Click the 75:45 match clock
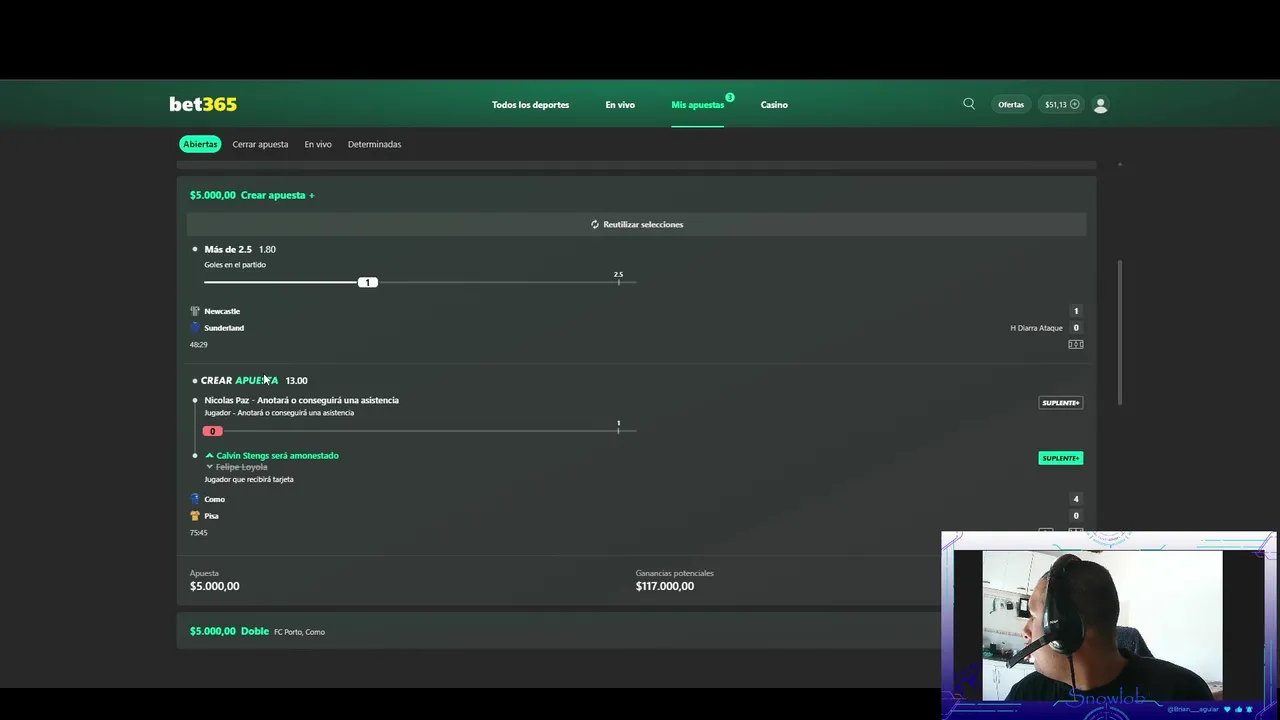This screenshot has height=720, width=1280. (199, 533)
